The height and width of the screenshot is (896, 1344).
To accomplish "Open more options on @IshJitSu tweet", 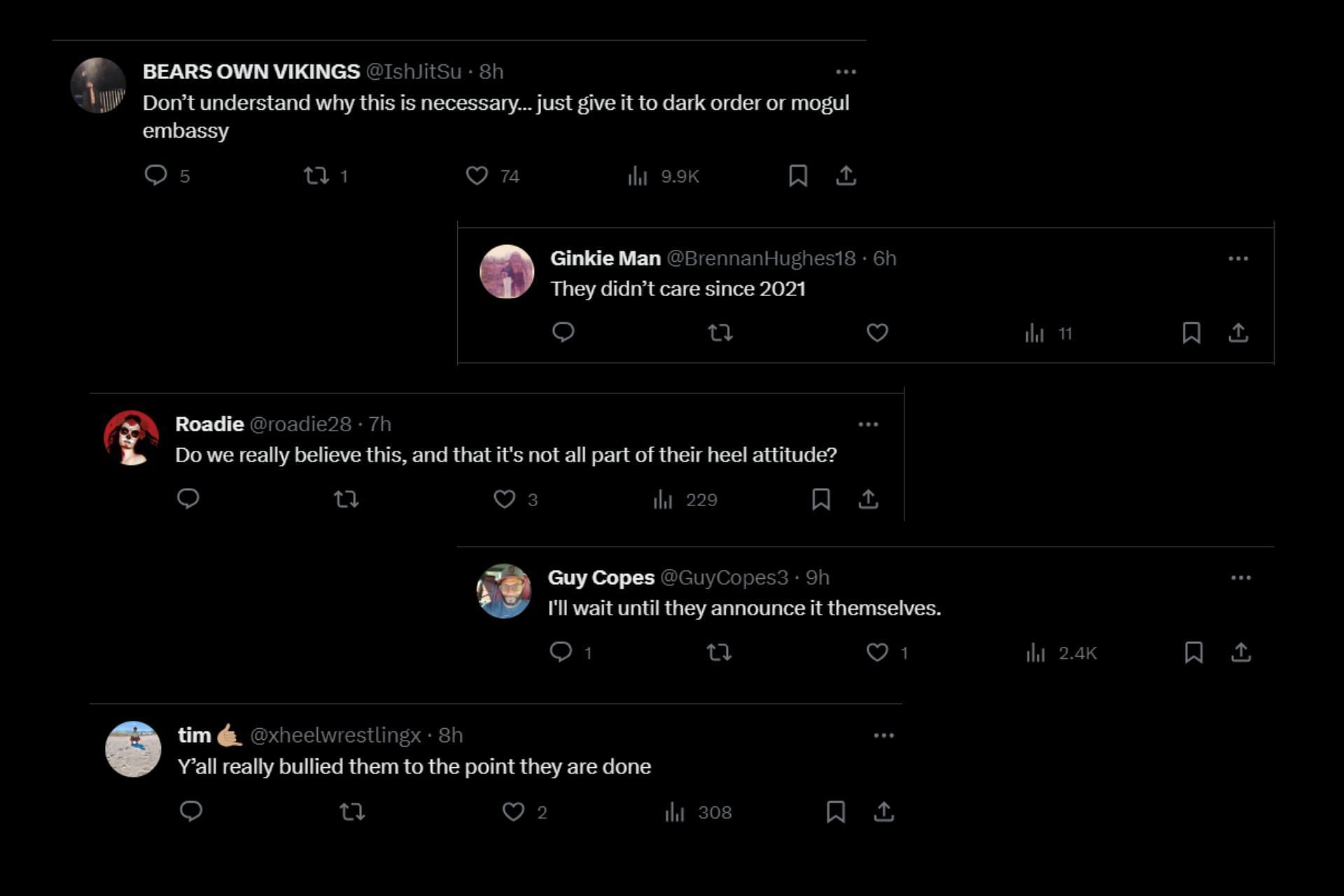I will coord(846,71).
